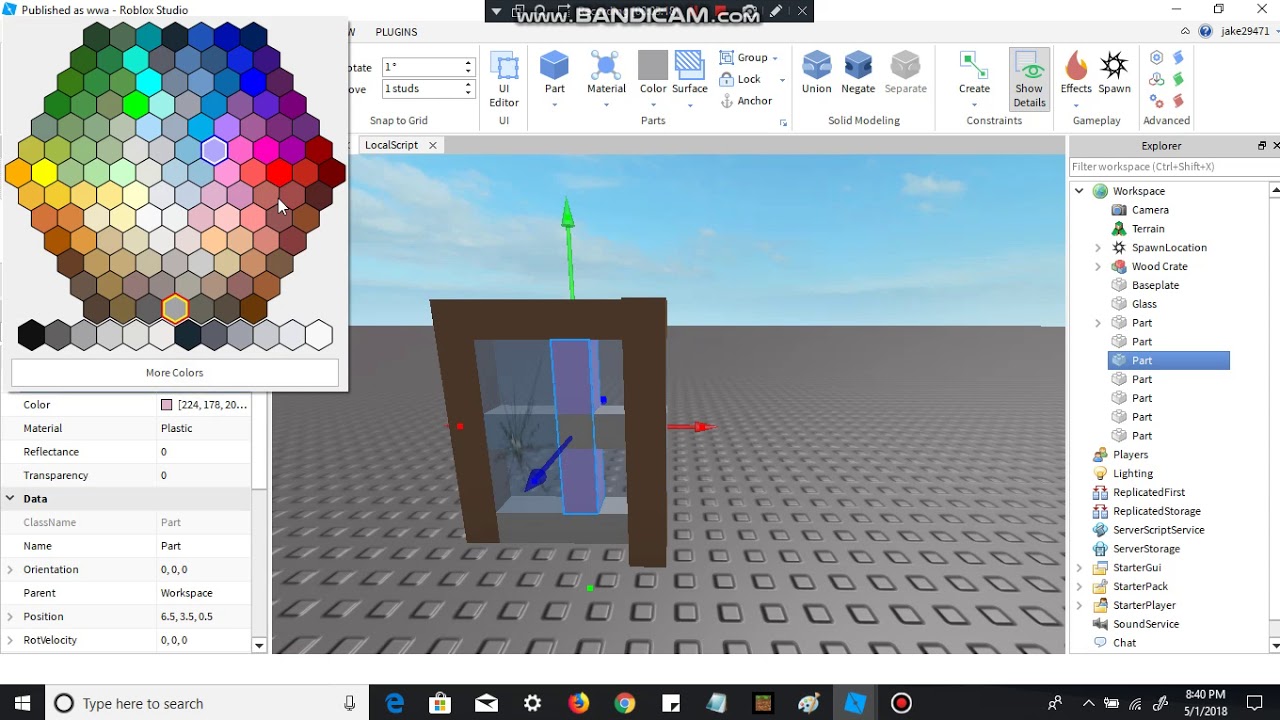1280x720 pixels.
Task: Pick the white hexagon in the grayscale row
Action: pos(319,335)
